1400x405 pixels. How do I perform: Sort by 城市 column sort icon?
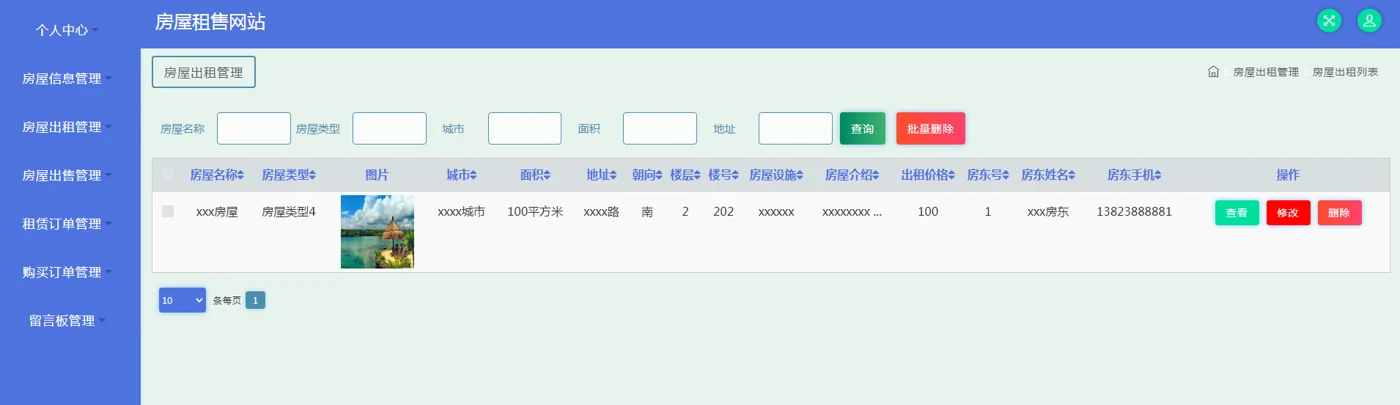(473, 175)
